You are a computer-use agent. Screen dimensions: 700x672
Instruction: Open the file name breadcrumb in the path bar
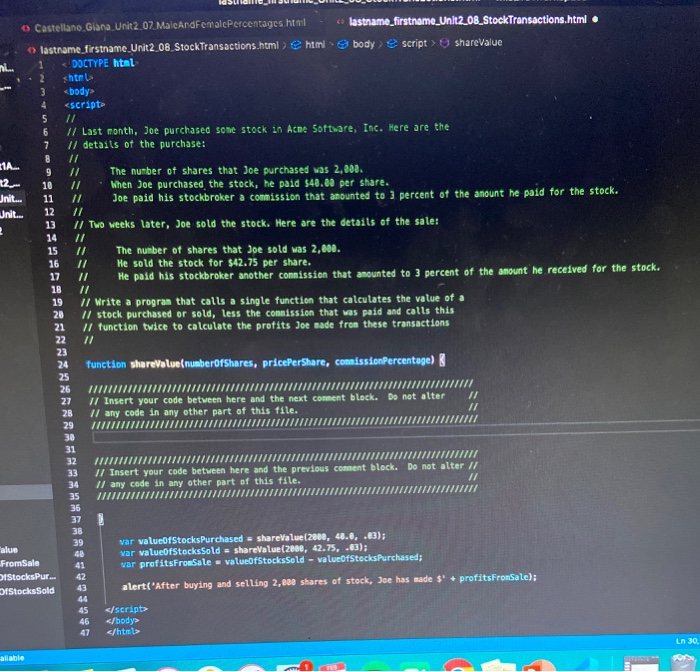click(159, 46)
